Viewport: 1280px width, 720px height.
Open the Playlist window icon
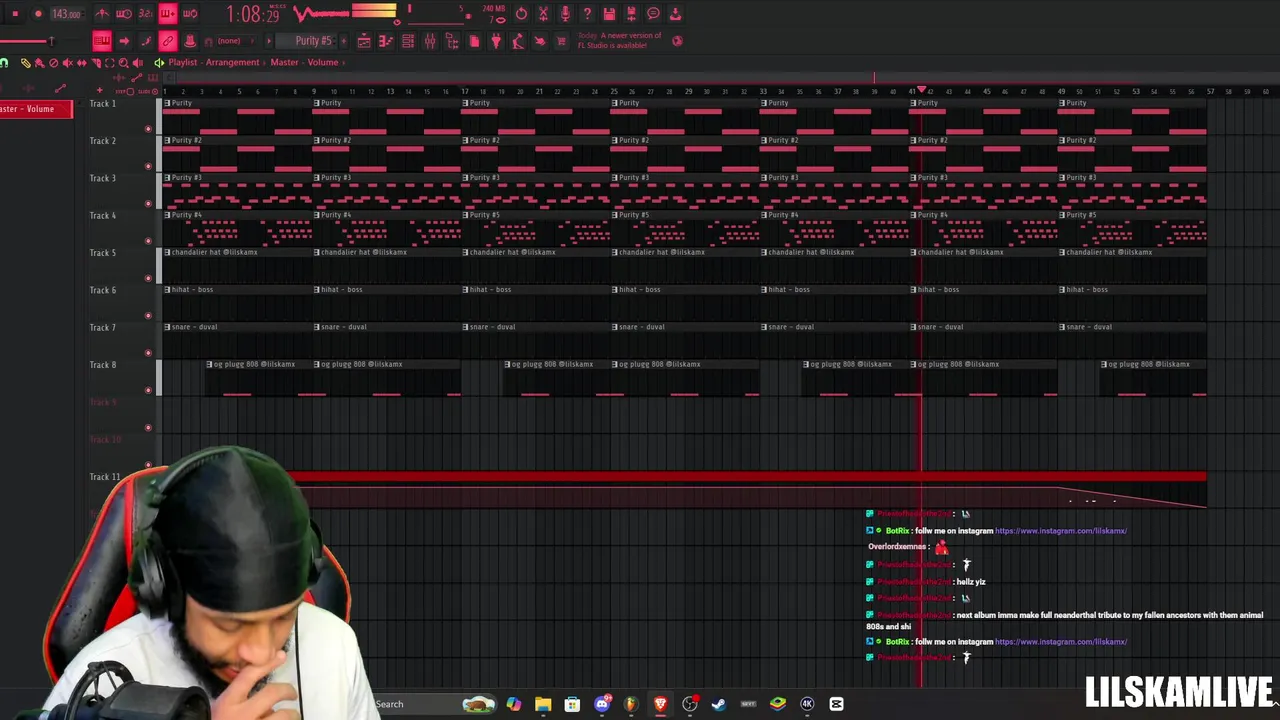tap(364, 41)
